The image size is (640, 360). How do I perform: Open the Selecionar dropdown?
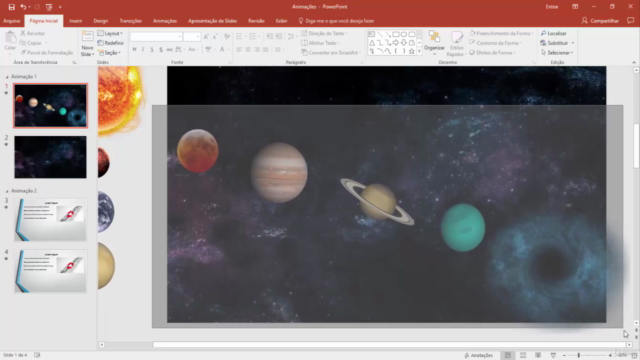pos(557,53)
